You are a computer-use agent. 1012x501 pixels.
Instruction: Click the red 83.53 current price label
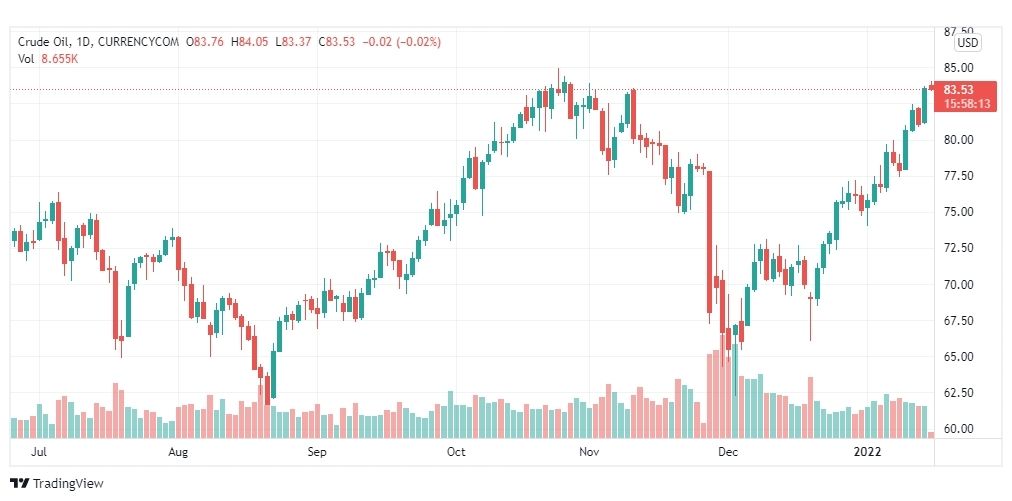[958, 90]
